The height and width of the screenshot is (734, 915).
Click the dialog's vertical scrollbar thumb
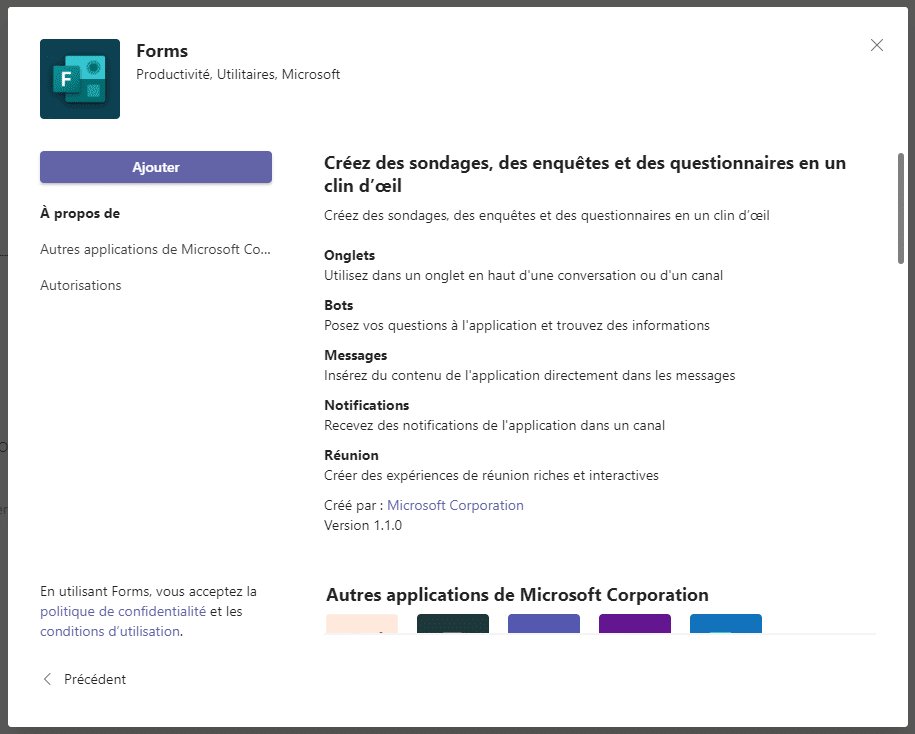(901, 208)
